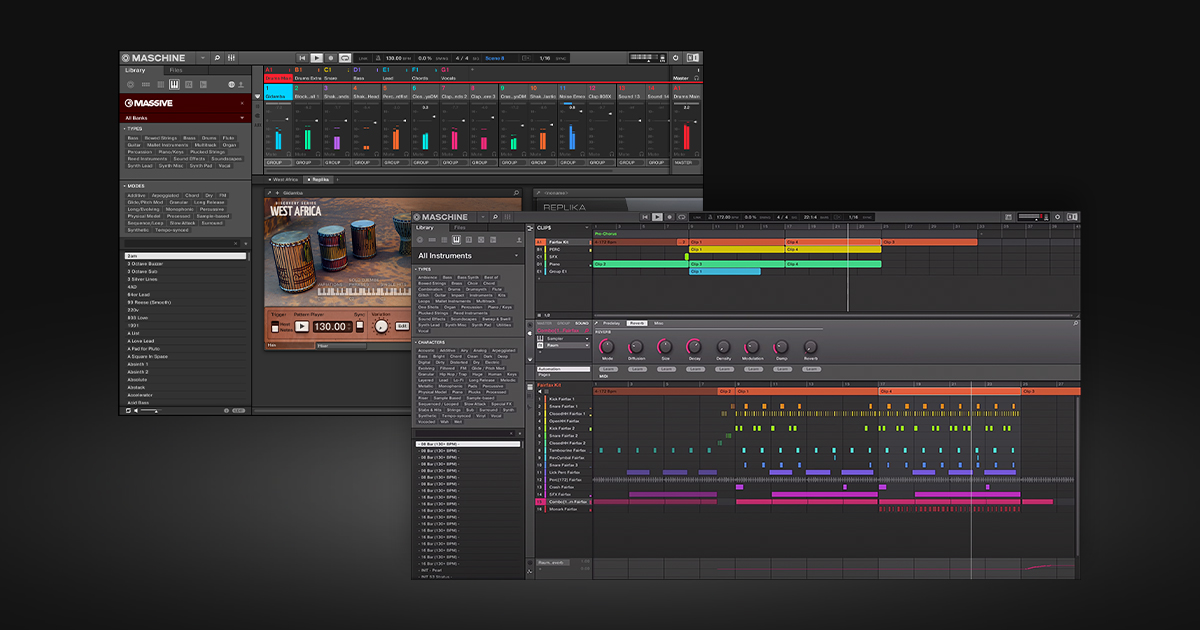Viewport: 1200px width, 630px height.
Task: Click the record button in front window transport
Action: 669,217
